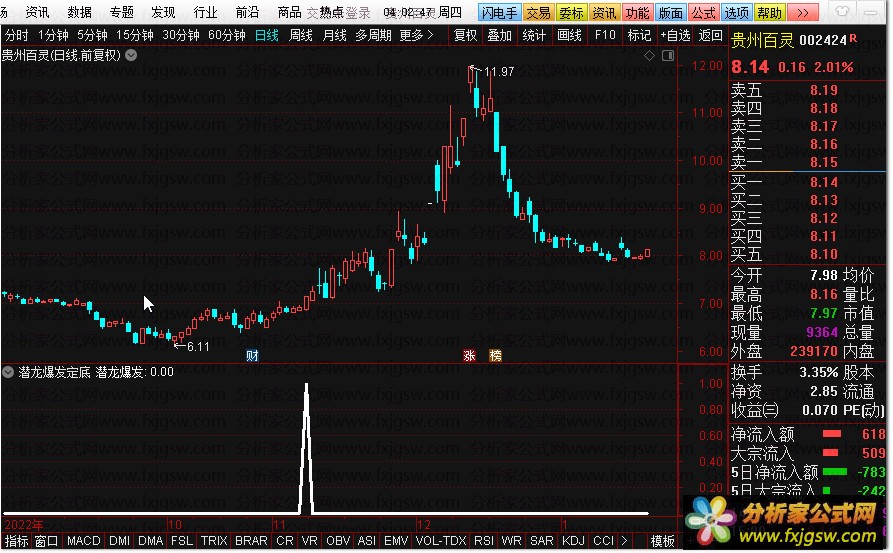Image resolution: width=893 pixels, height=553 pixels.
Task: Switch indicator to FSL
Action: (182, 541)
